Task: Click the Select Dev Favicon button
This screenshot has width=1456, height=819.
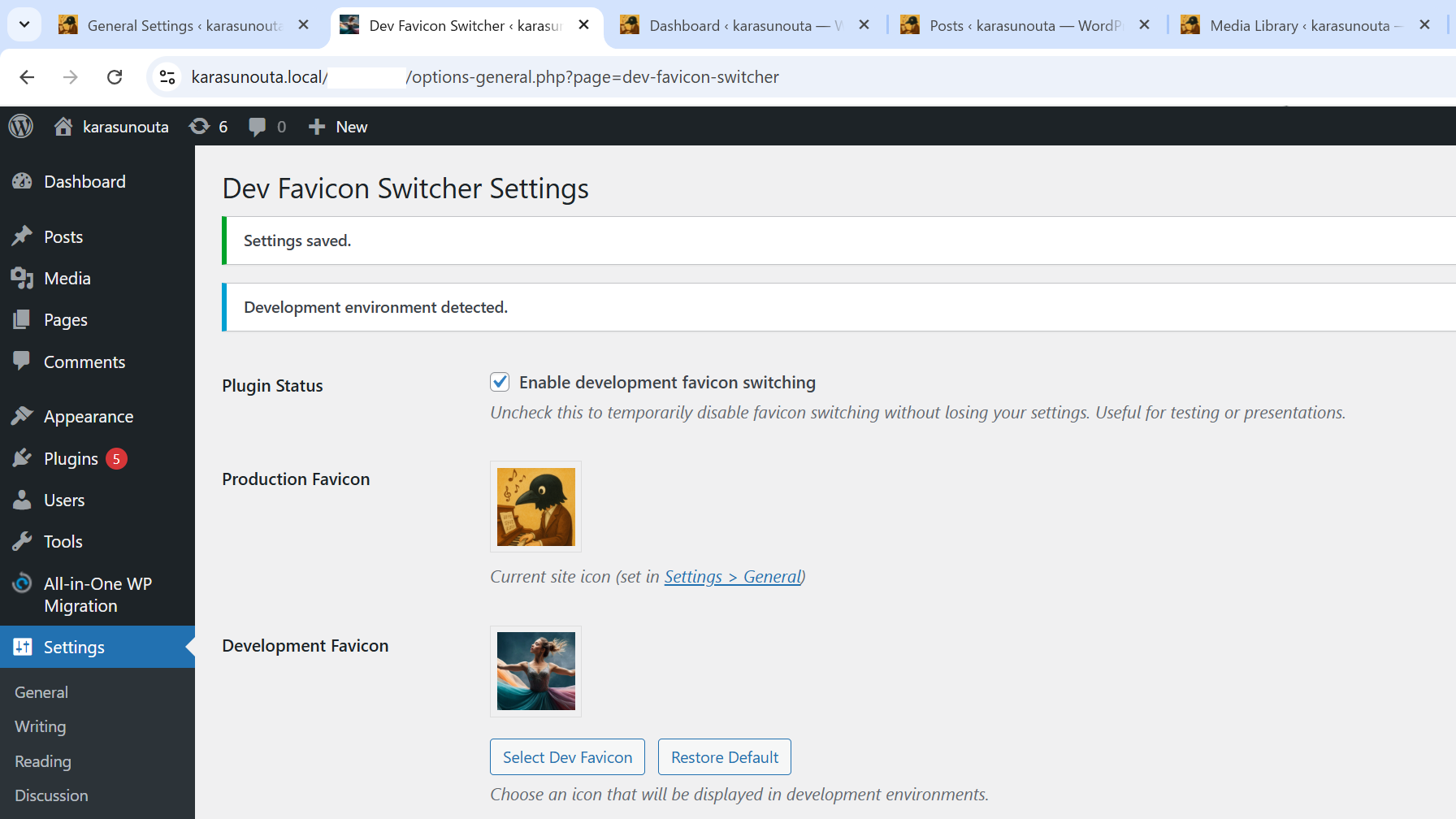Action: click(567, 756)
